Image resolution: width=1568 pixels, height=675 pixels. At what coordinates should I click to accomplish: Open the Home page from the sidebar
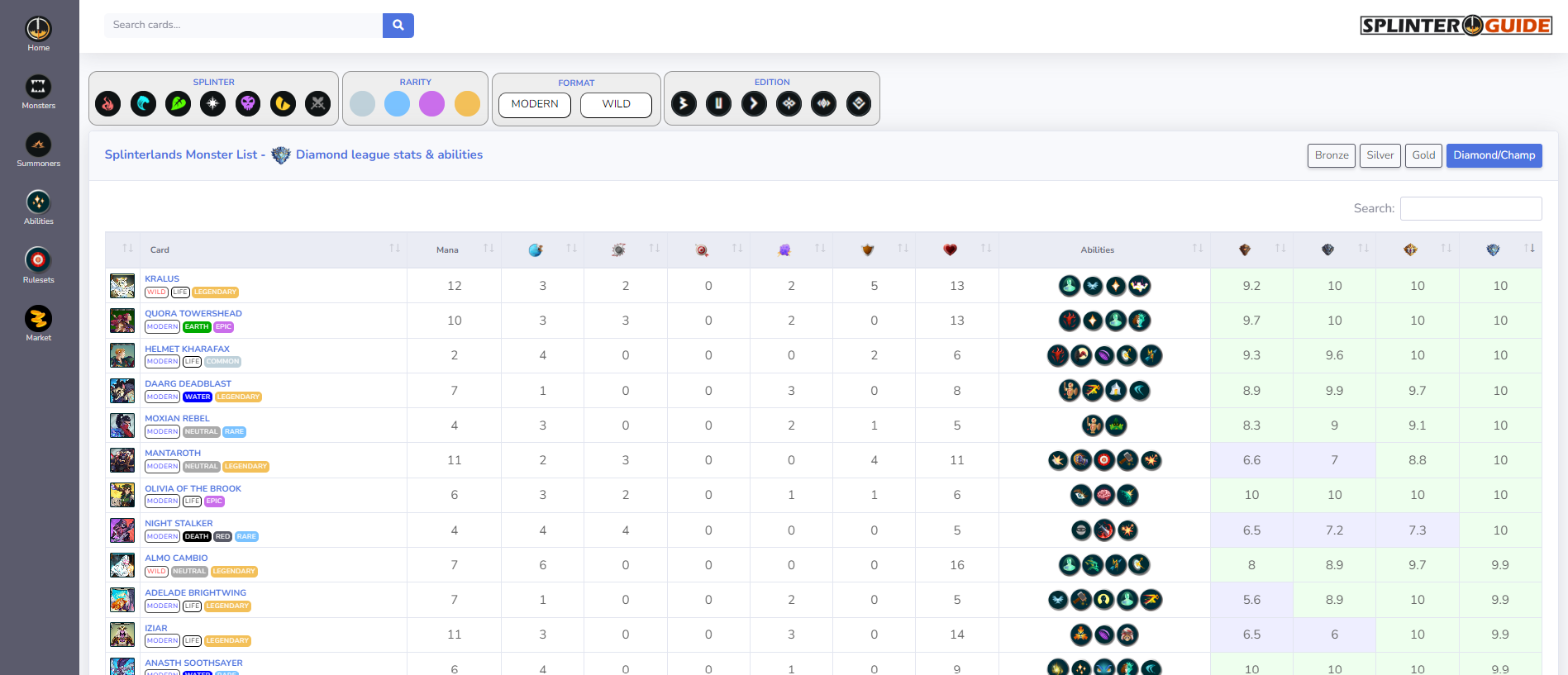click(x=38, y=34)
